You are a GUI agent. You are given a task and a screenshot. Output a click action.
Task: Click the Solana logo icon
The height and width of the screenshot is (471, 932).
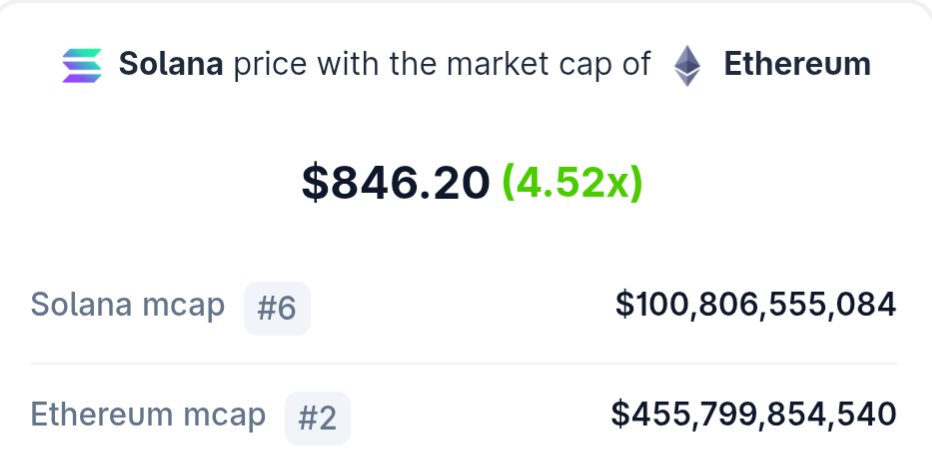82,65
